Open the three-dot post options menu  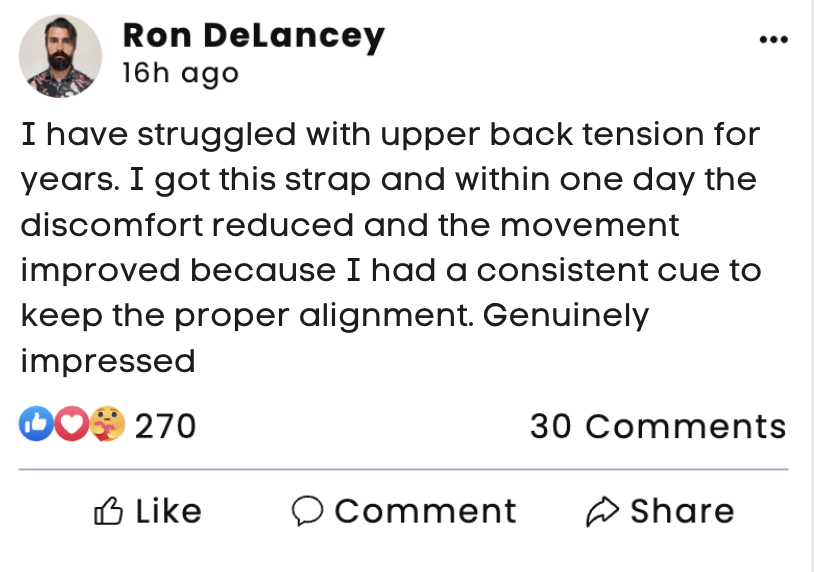[774, 41]
